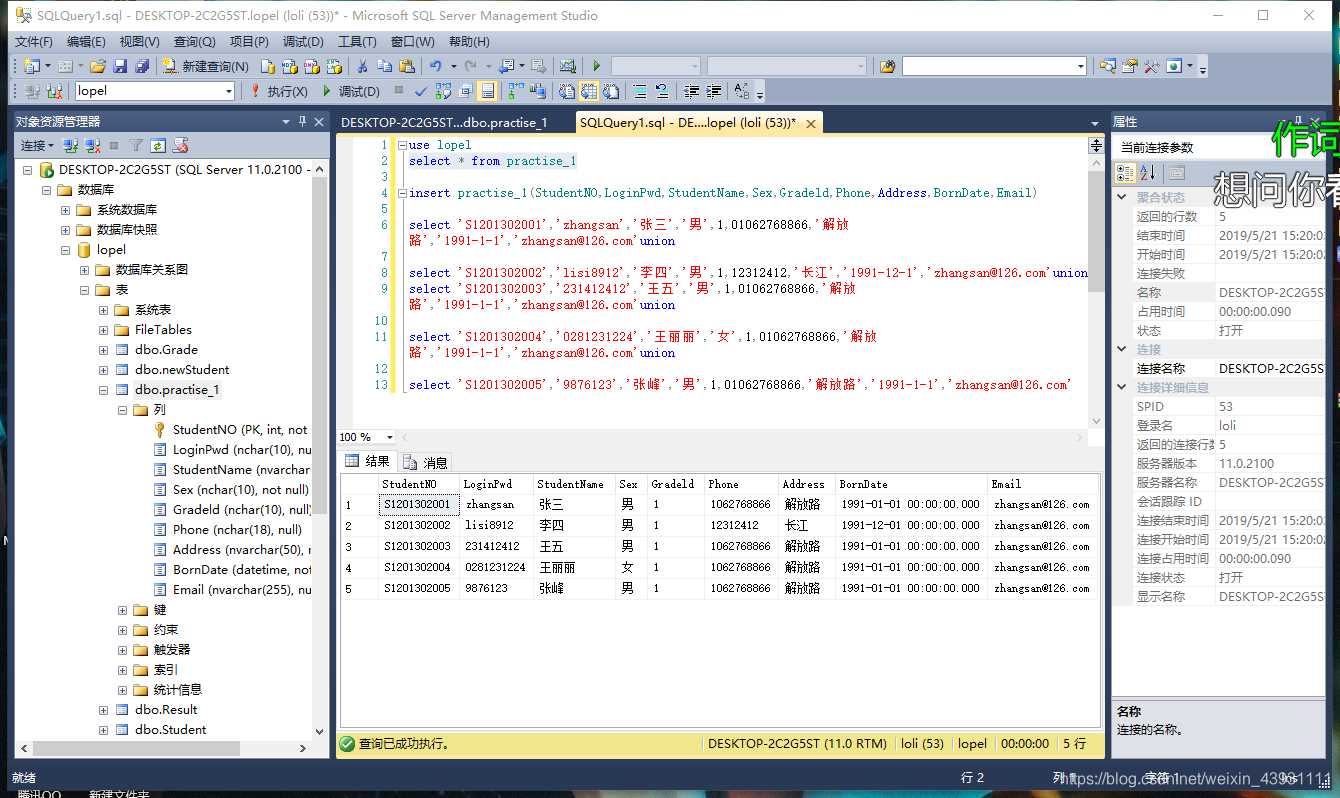Execute the query with 执行(X)
The height and width of the screenshot is (798, 1340).
coord(279,91)
